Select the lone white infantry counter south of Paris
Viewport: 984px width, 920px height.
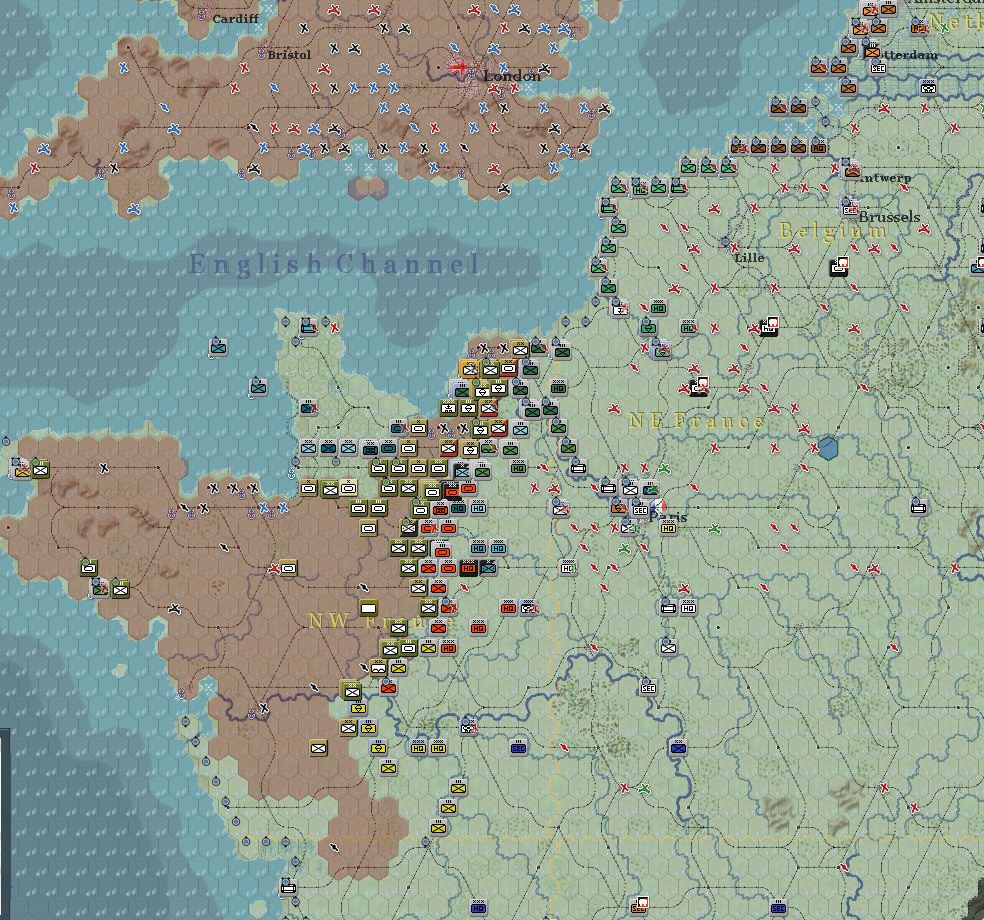668,647
